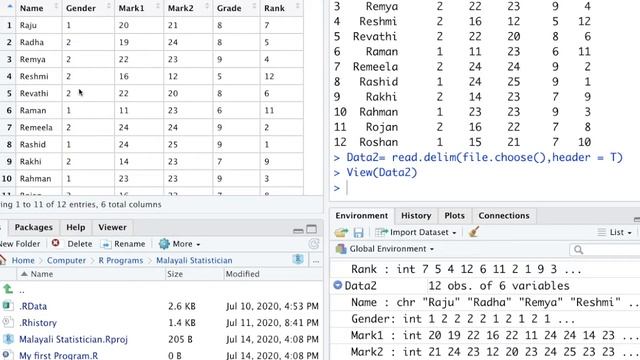Image resolution: width=640 pixels, height=360 pixels.
Task: Open the .Rhistory file
Action: click(x=38, y=323)
